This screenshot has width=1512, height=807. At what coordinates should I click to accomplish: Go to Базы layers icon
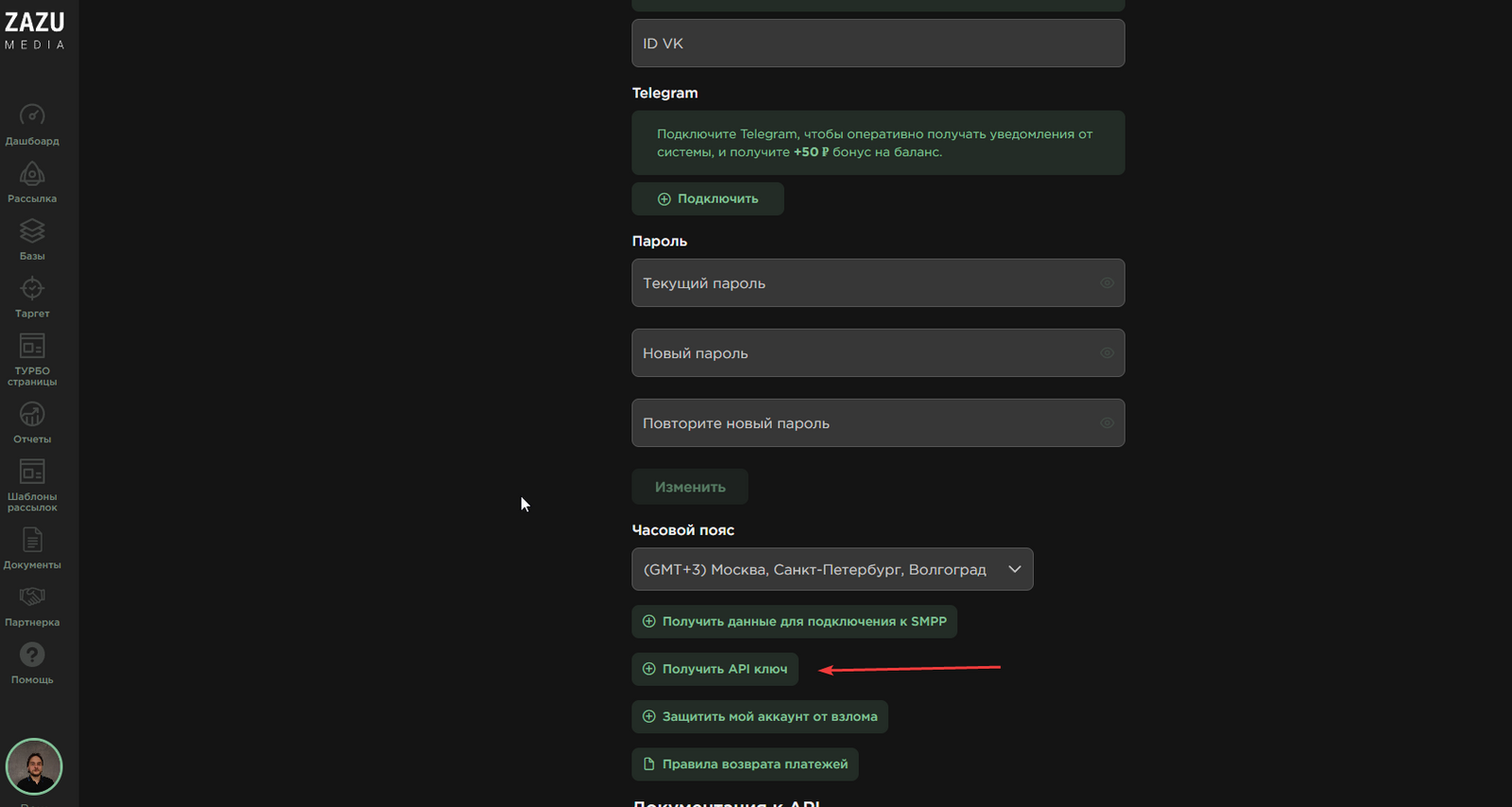32,232
